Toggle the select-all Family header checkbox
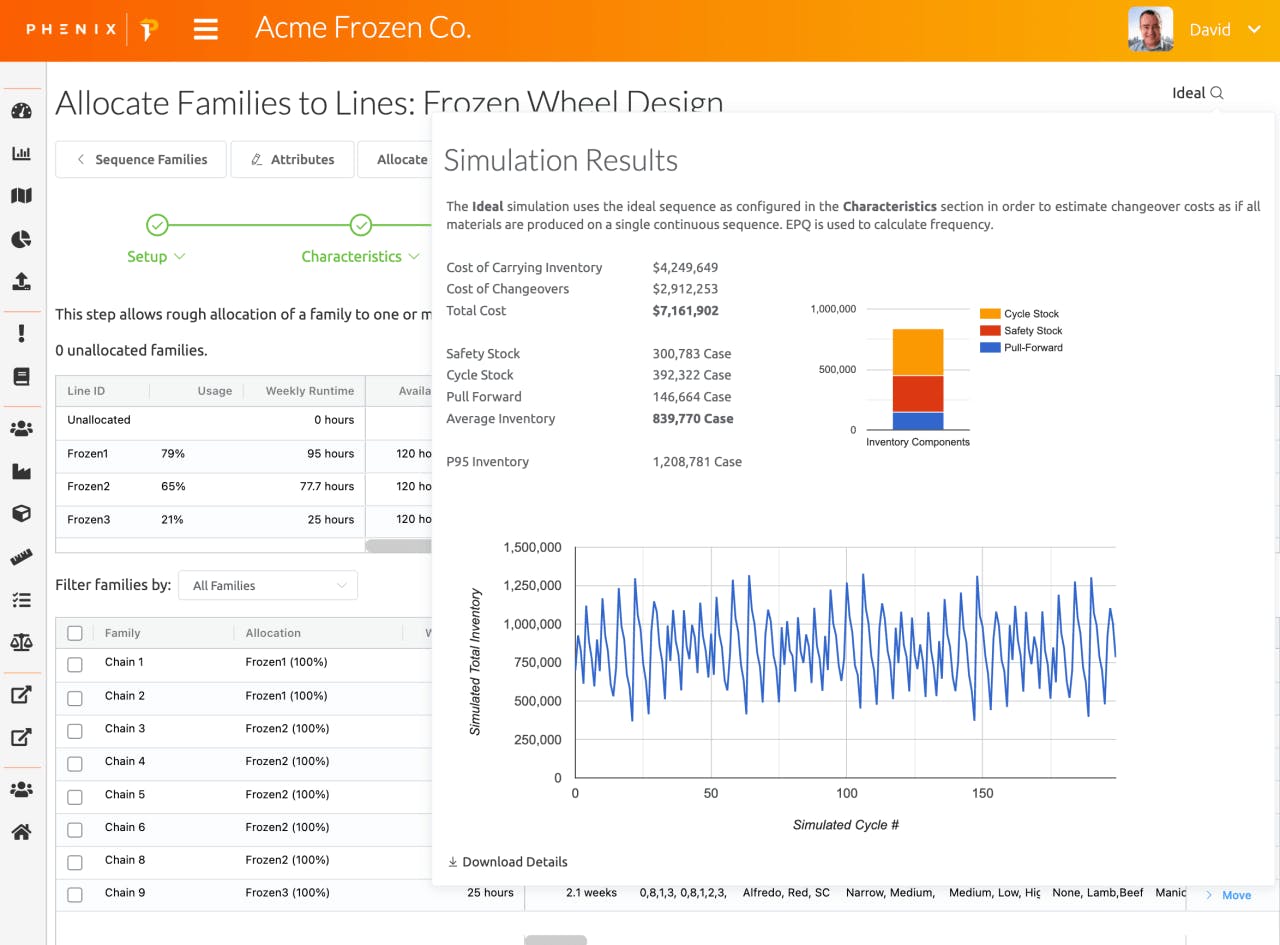1280x945 pixels. point(75,633)
